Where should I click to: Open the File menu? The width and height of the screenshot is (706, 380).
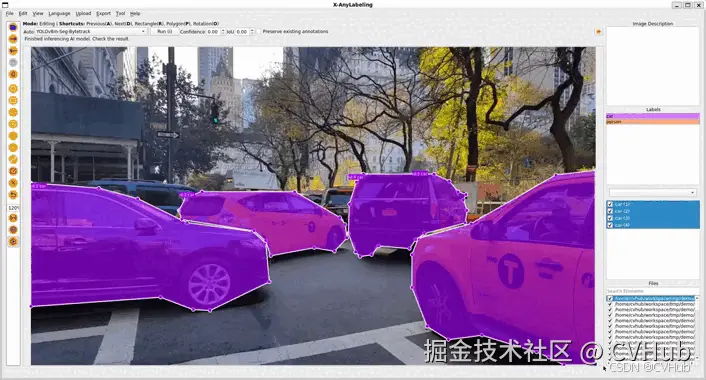9,14
